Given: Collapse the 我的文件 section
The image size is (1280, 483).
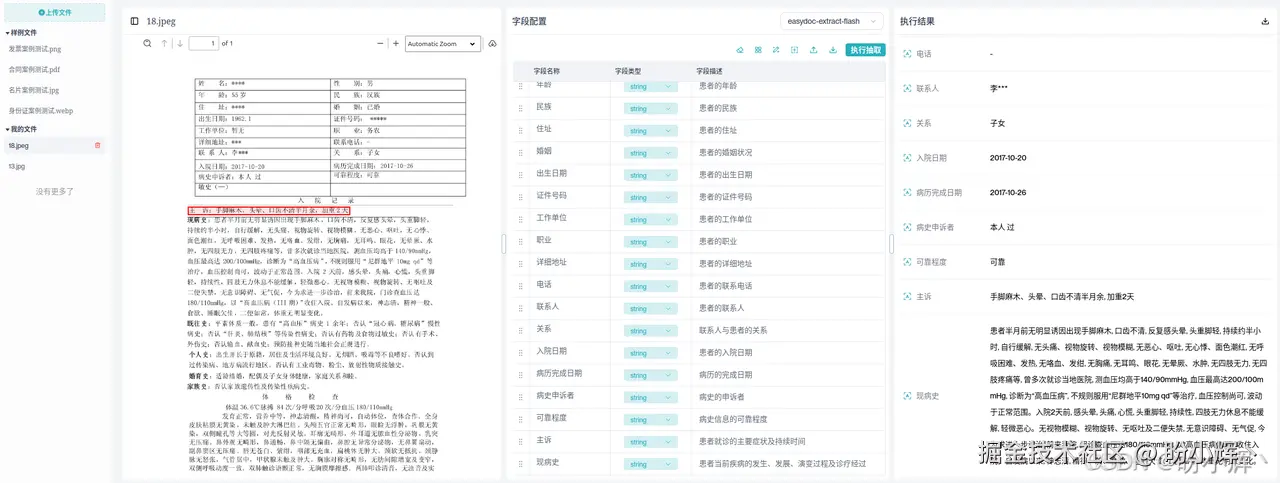Looking at the screenshot, I should pos(21,129).
